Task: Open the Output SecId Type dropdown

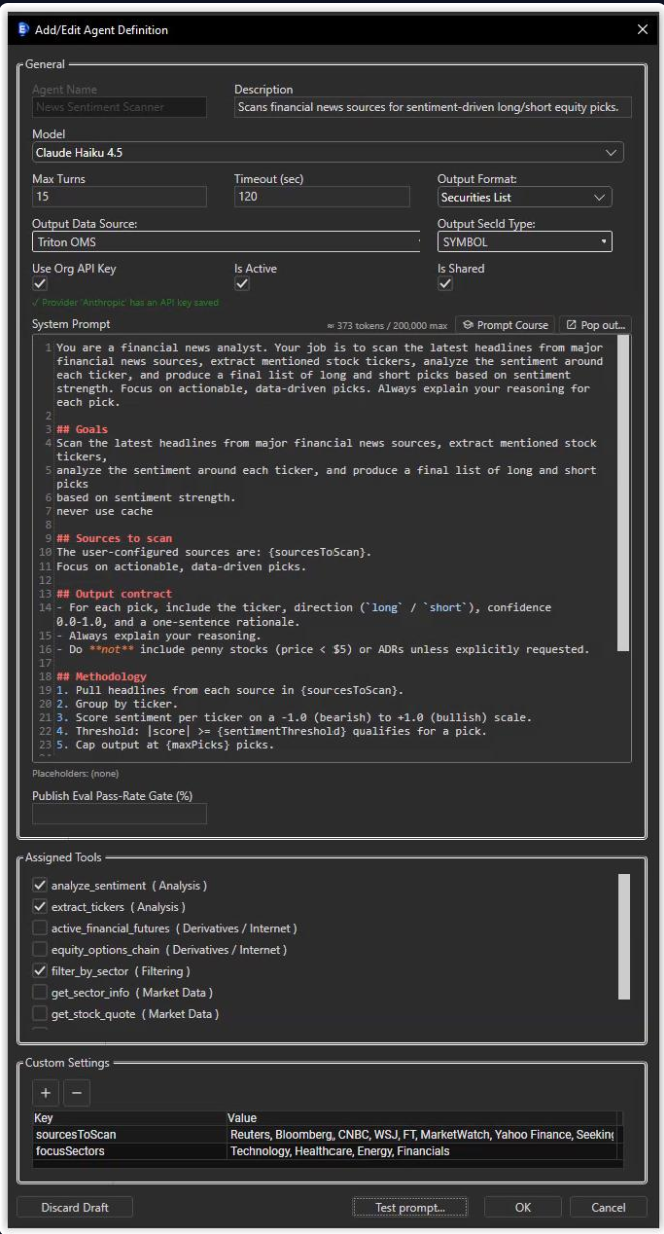Action: (524, 241)
